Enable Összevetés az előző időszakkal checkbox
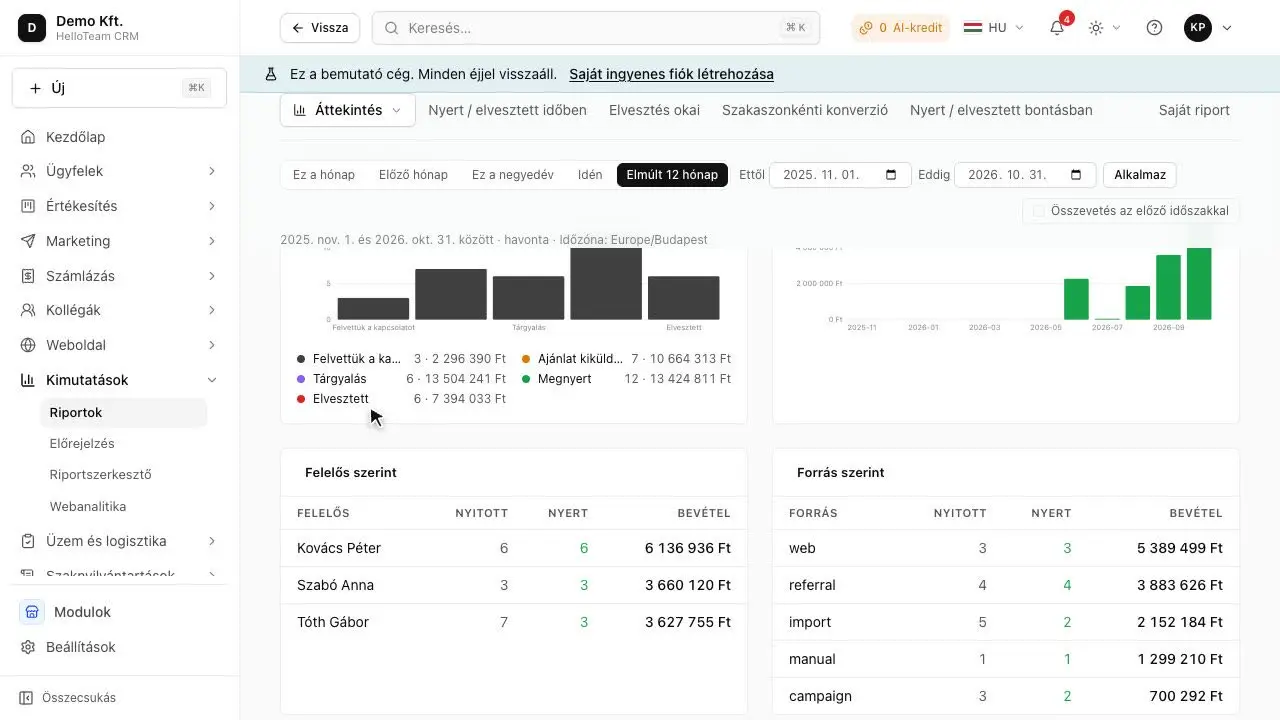 1038,211
